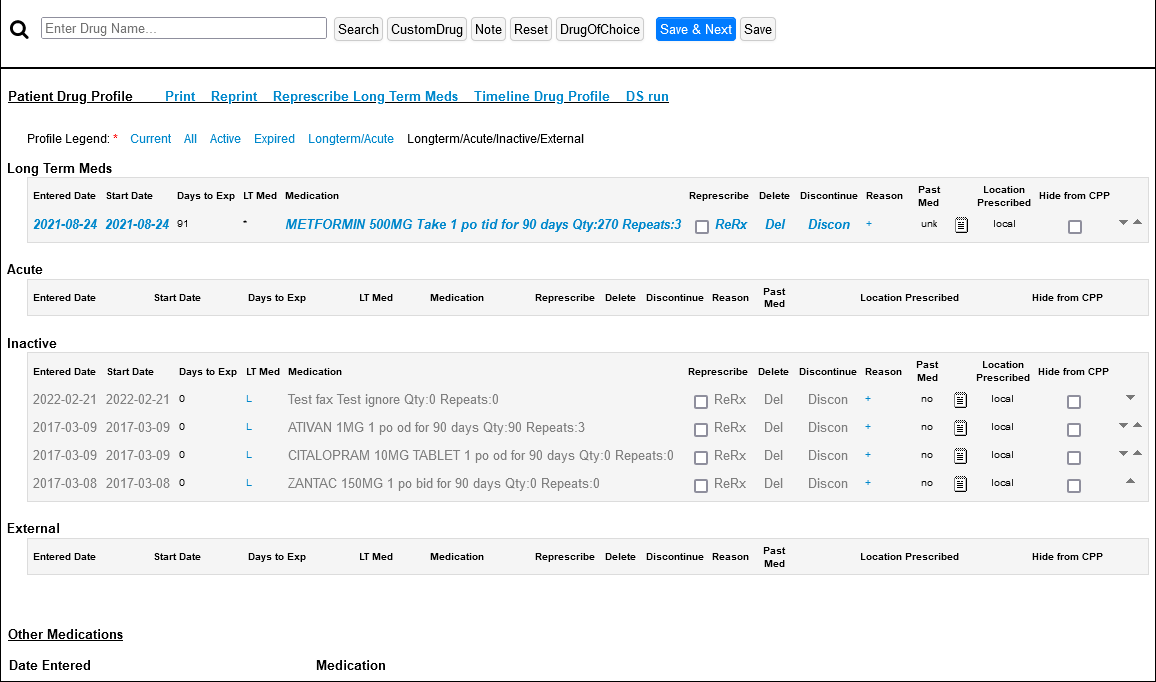1156x682 pixels.
Task: Focus the Enter Drug Name field
Action: point(184,29)
